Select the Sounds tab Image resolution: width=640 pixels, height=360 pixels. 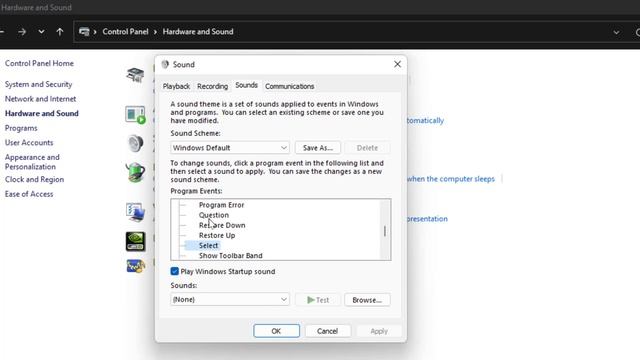246,85
